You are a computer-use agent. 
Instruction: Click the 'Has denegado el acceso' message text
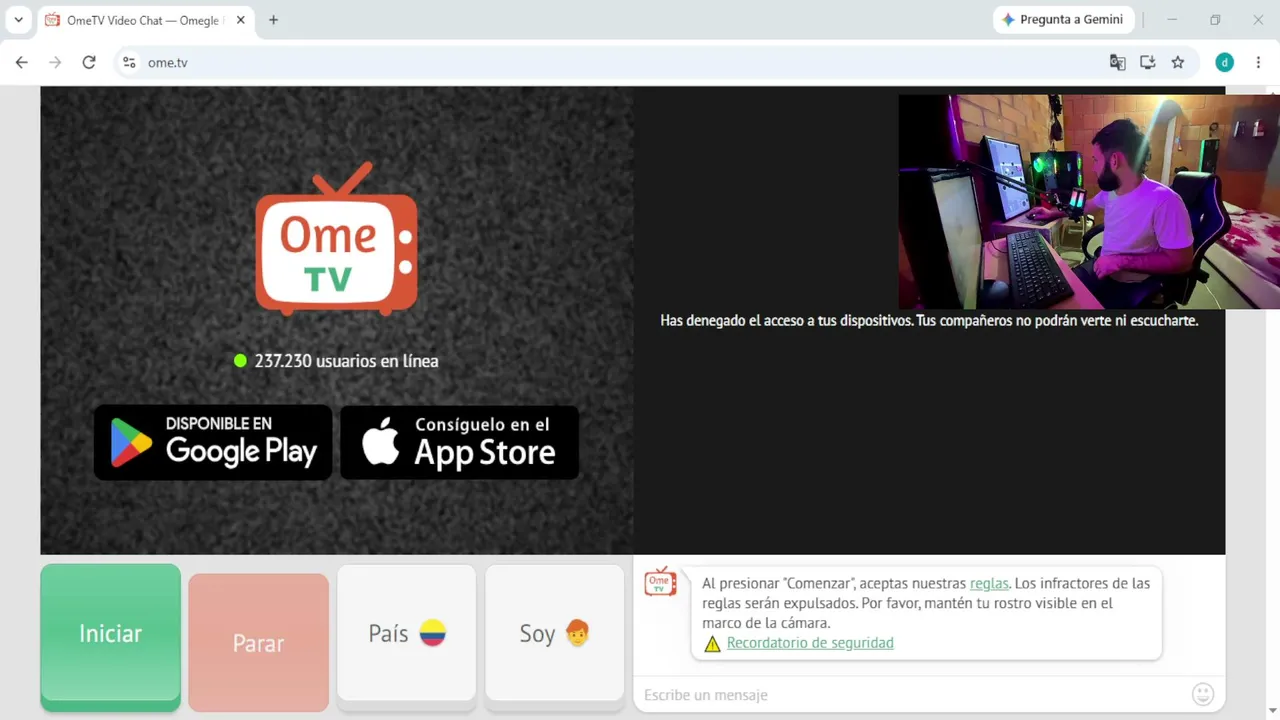click(x=929, y=321)
